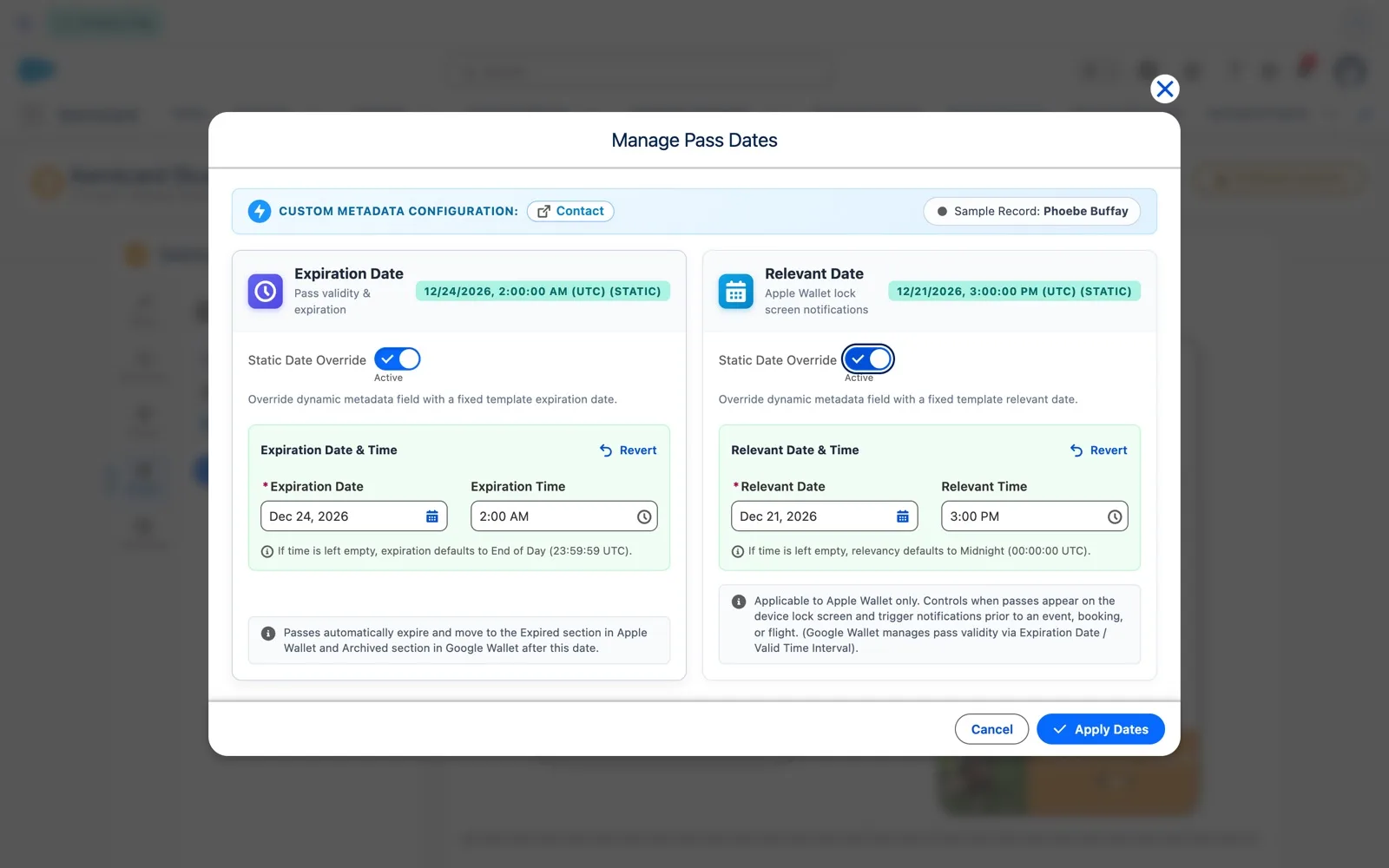The width and height of the screenshot is (1389, 868).
Task: Click the relevant static date badge 12/21/2026
Action: click(1014, 292)
